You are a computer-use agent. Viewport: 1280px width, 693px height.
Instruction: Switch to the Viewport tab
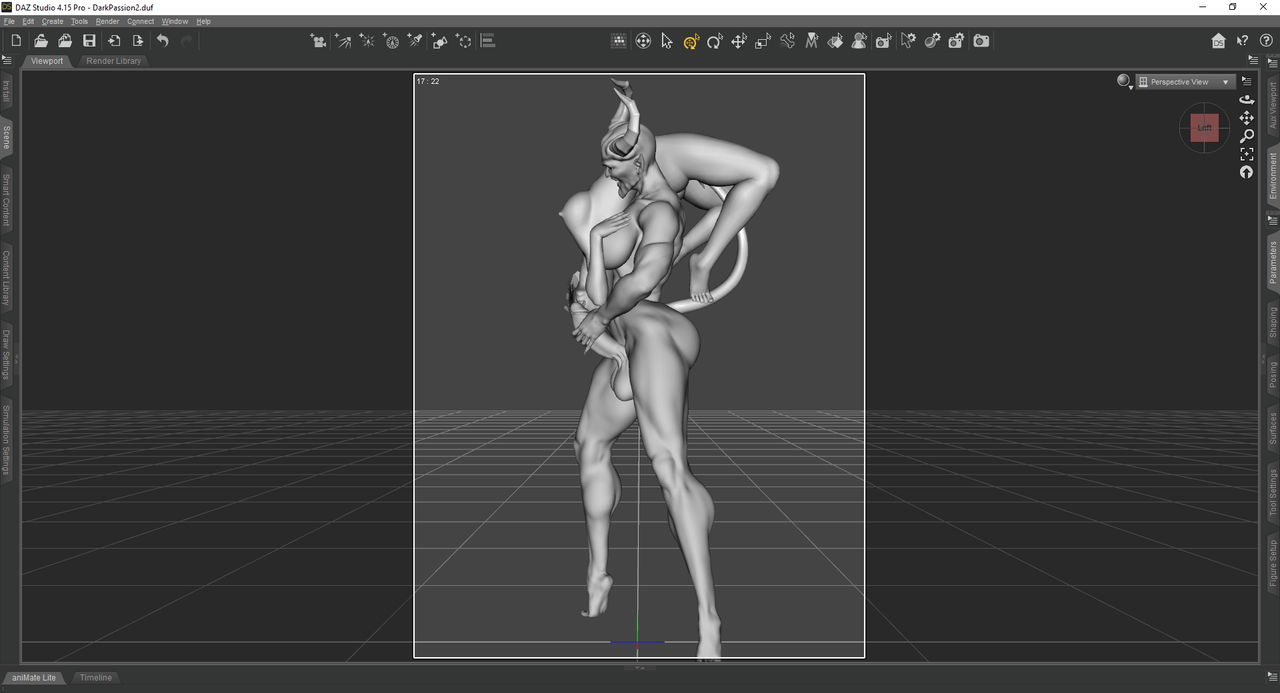pos(46,61)
